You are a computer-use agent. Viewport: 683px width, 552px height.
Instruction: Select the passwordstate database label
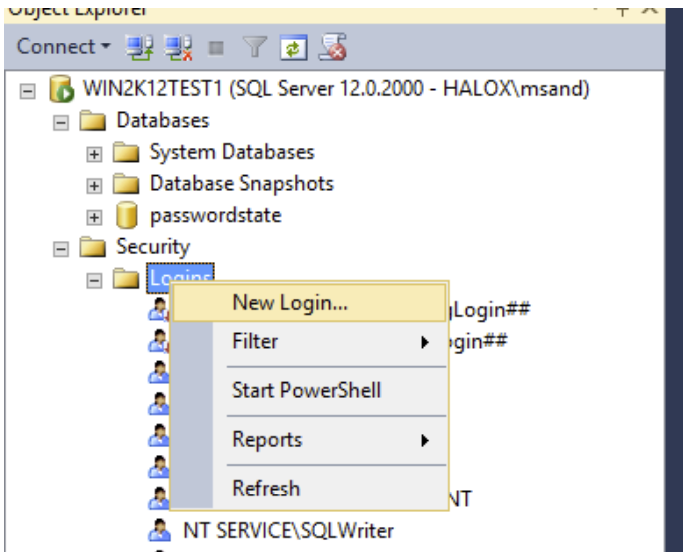click(216, 215)
